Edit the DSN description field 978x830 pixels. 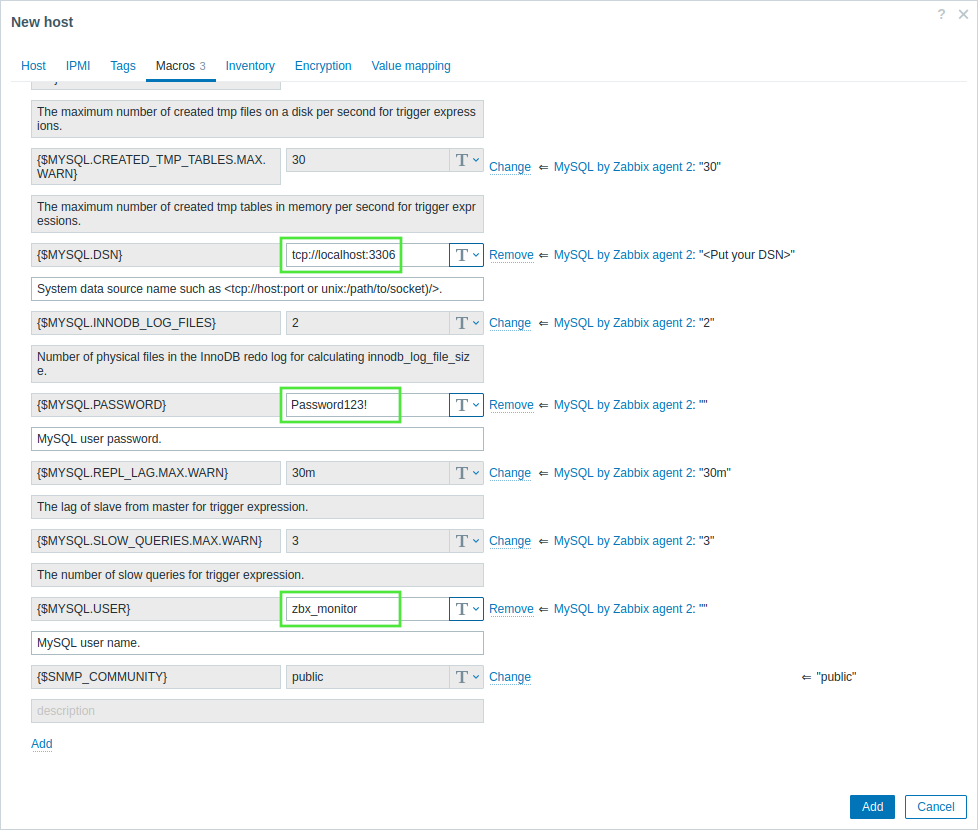pyautogui.click(x=257, y=289)
